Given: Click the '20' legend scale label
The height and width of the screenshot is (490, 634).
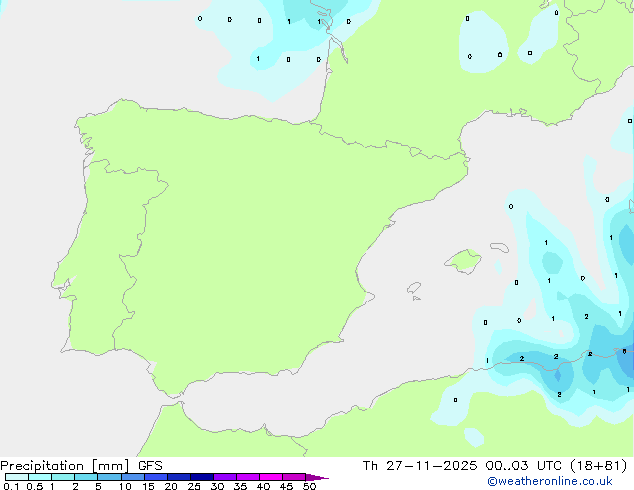Looking at the screenshot, I should tap(171, 486).
